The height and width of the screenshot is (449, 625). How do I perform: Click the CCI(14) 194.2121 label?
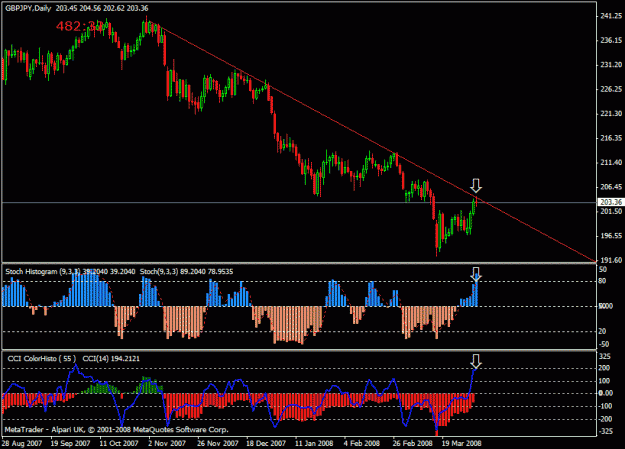coord(111,358)
